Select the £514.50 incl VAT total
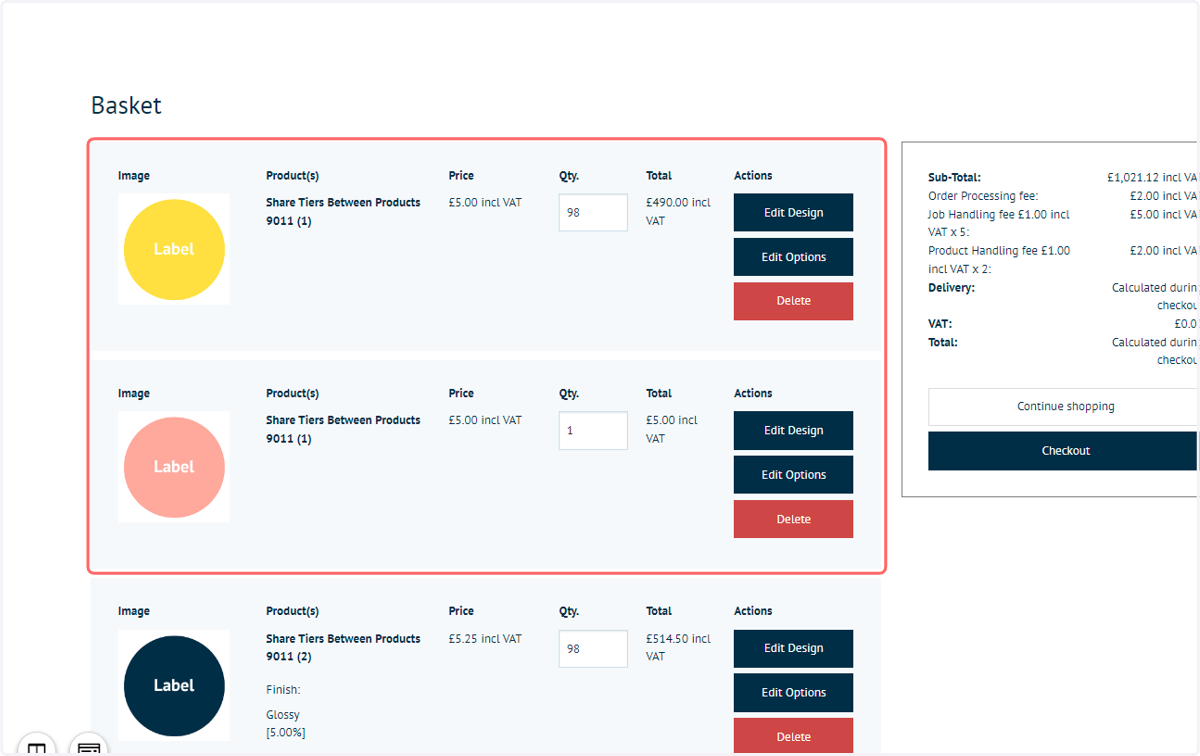 pyautogui.click(x=678, y=648)
